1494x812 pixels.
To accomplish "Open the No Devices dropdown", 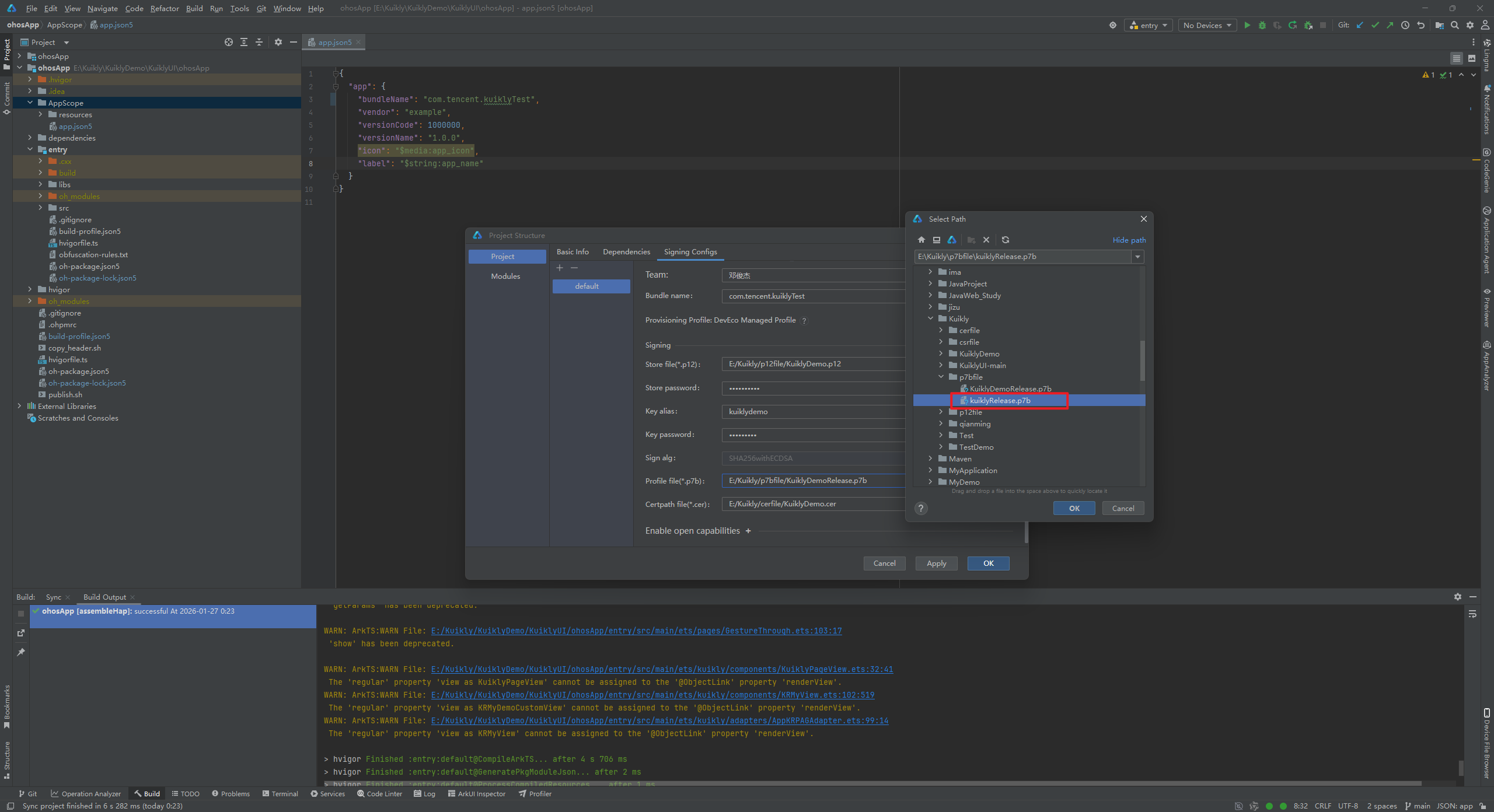I will (x=1207, y=25).
